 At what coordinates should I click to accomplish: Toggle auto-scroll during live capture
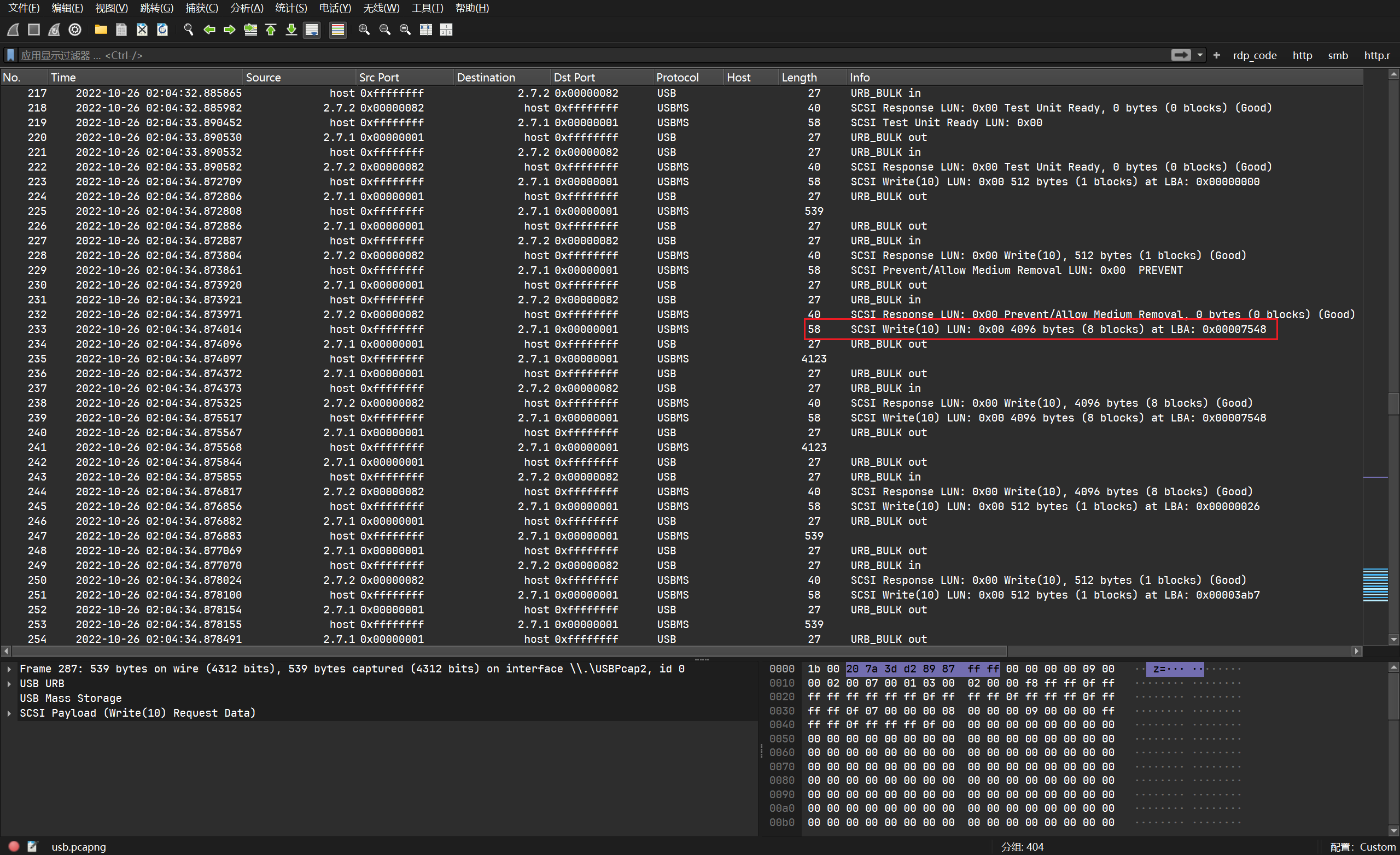click(312, 30)
